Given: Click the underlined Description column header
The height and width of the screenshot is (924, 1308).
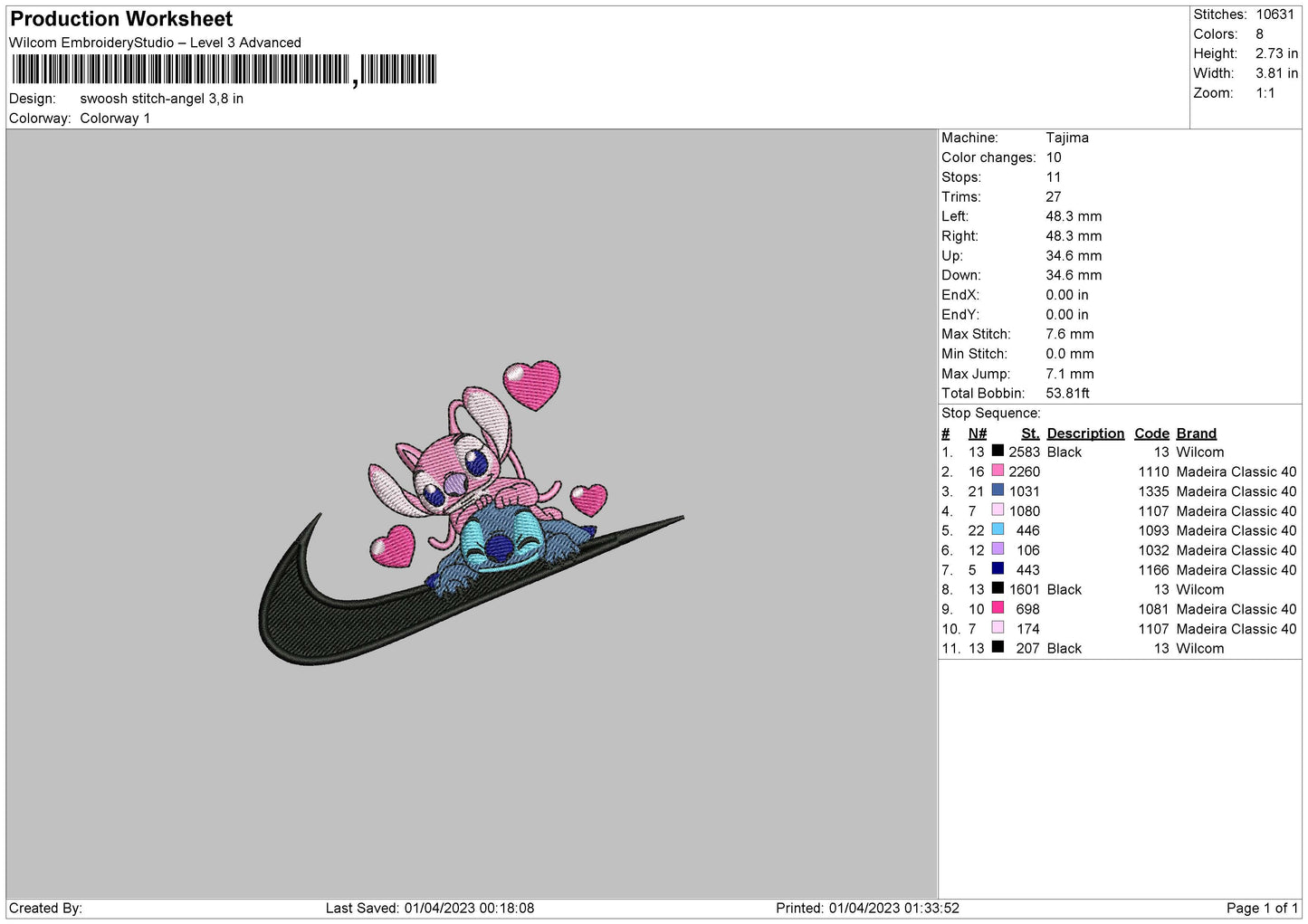Looking at the screenshot, I should click(x=1084, y=433).
